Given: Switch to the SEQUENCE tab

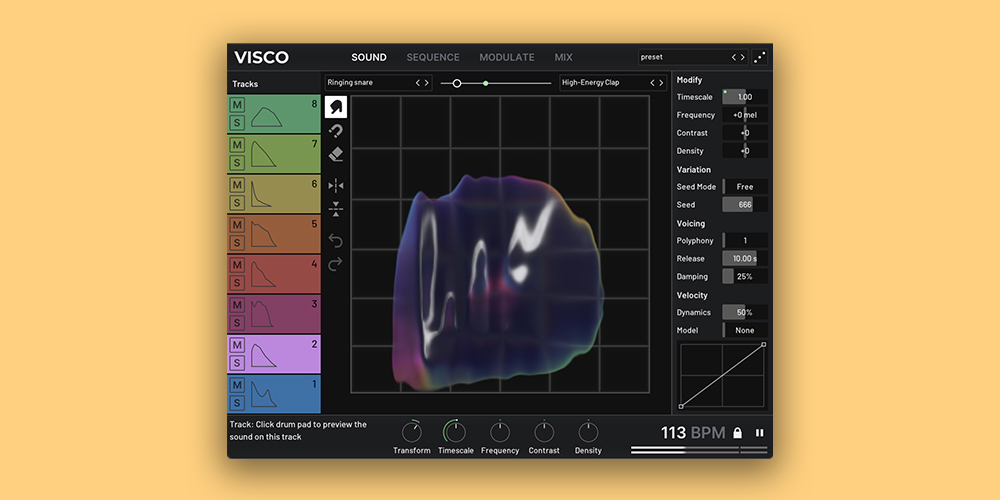Looking at the screenshot, I should pyautogui.click(x=433, y=57).
